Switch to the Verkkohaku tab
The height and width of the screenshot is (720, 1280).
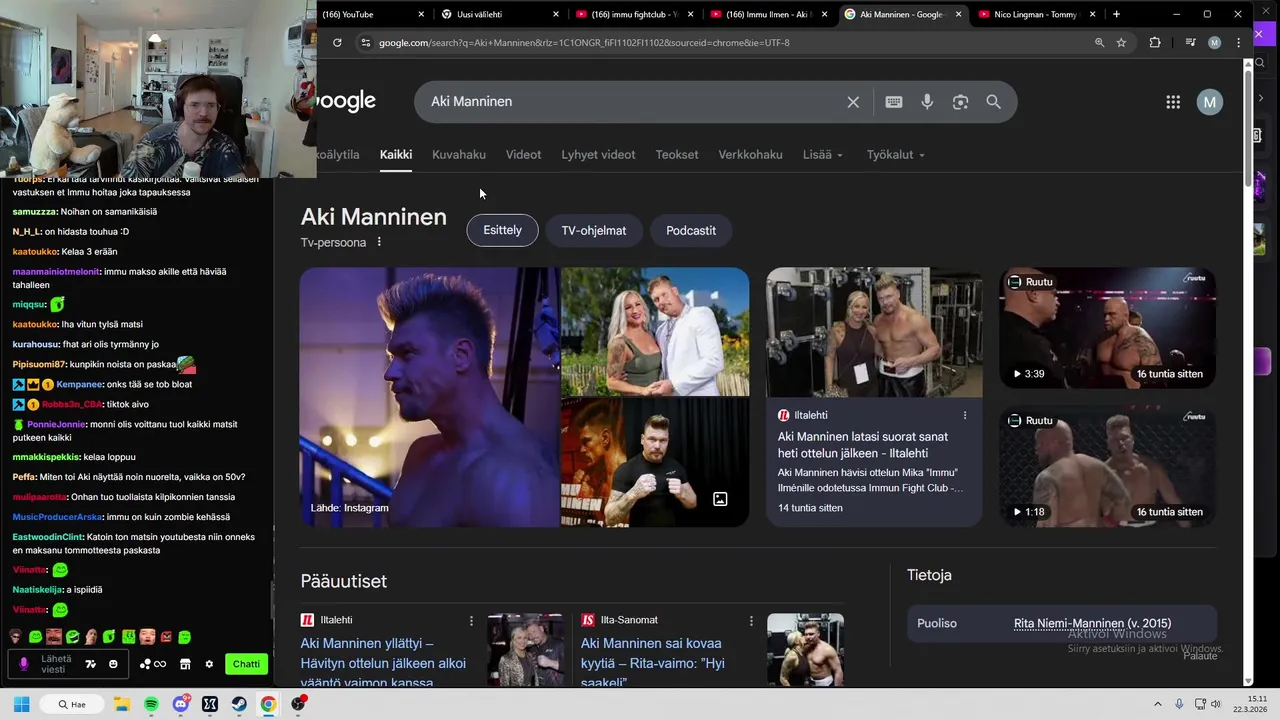tap(750, 155)
